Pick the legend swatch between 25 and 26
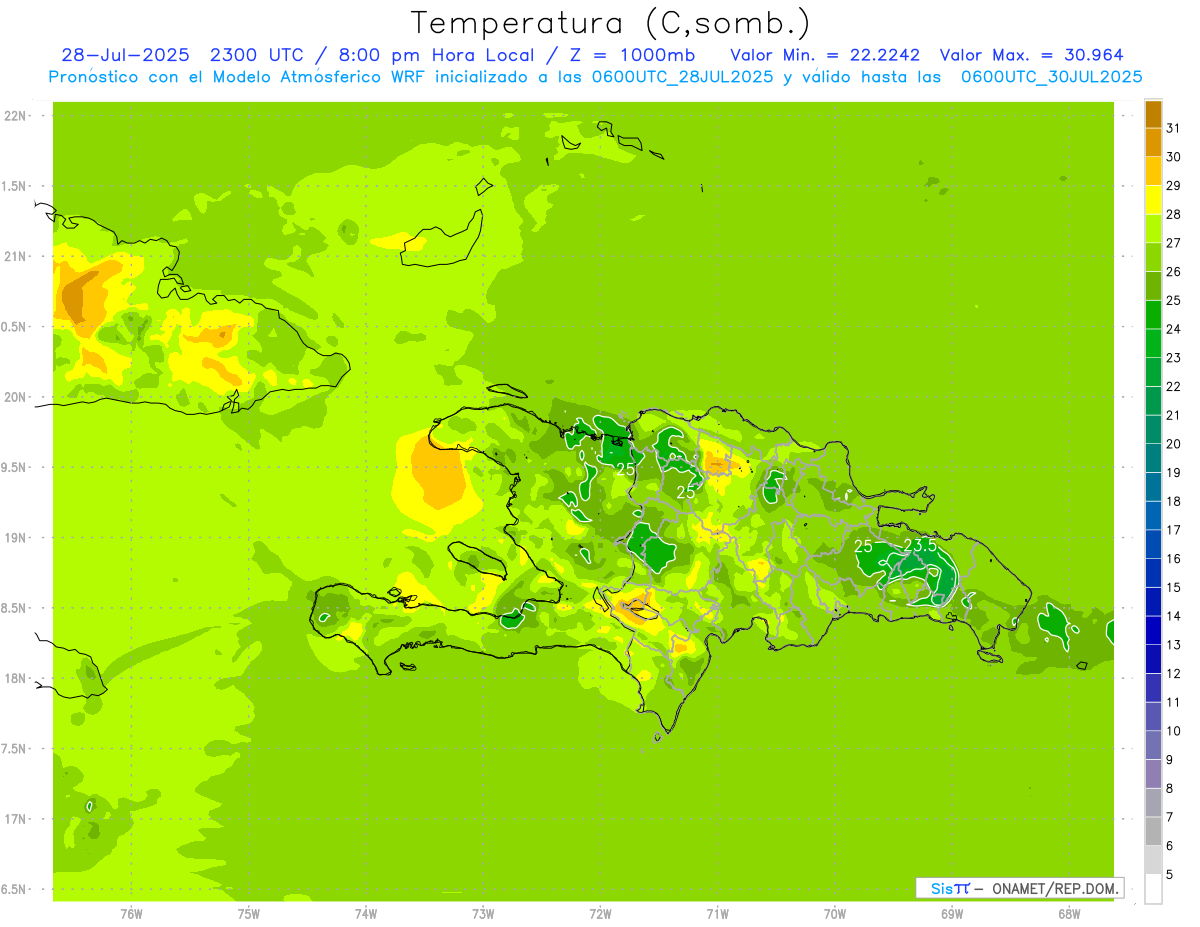 pos(1153,286)
